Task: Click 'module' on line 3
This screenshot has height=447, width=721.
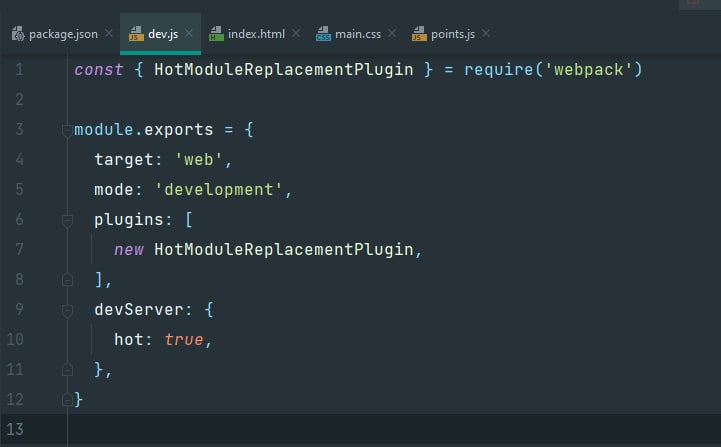Action: tap(104, 130)
